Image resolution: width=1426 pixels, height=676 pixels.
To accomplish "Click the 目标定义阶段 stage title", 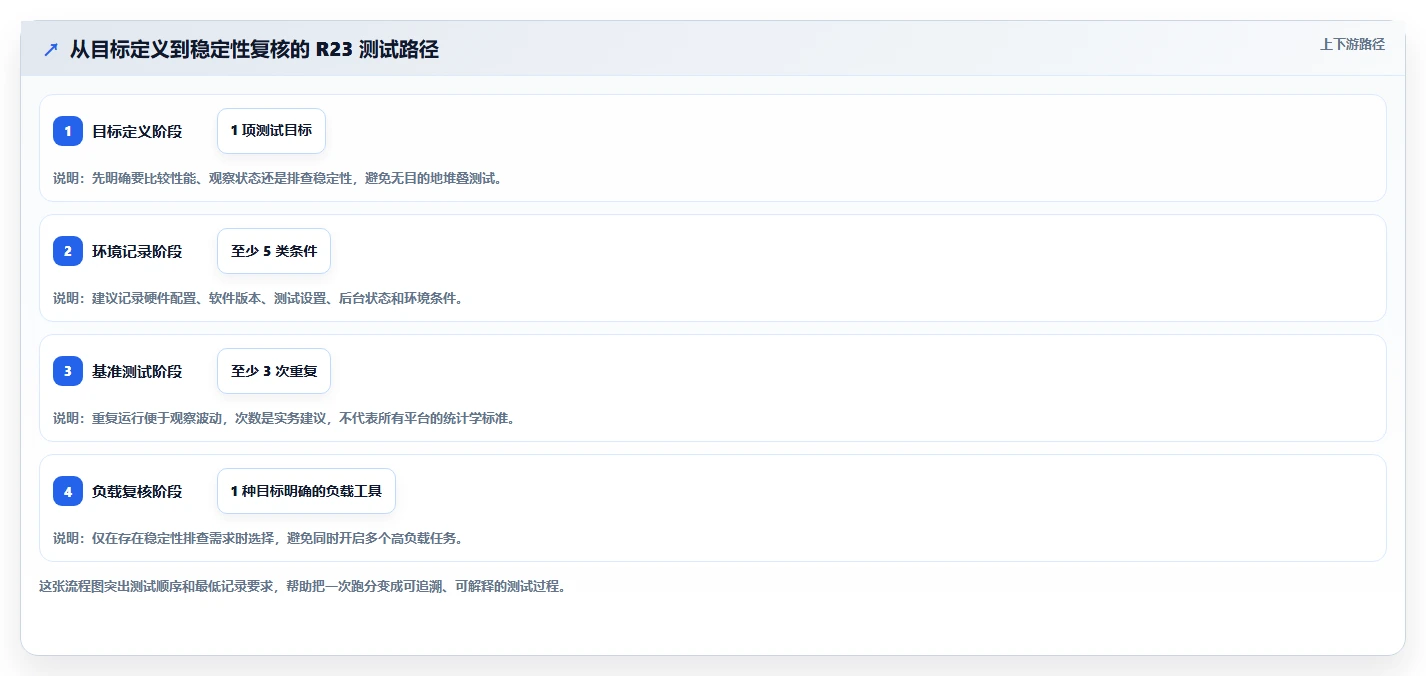I will [137, 131].
